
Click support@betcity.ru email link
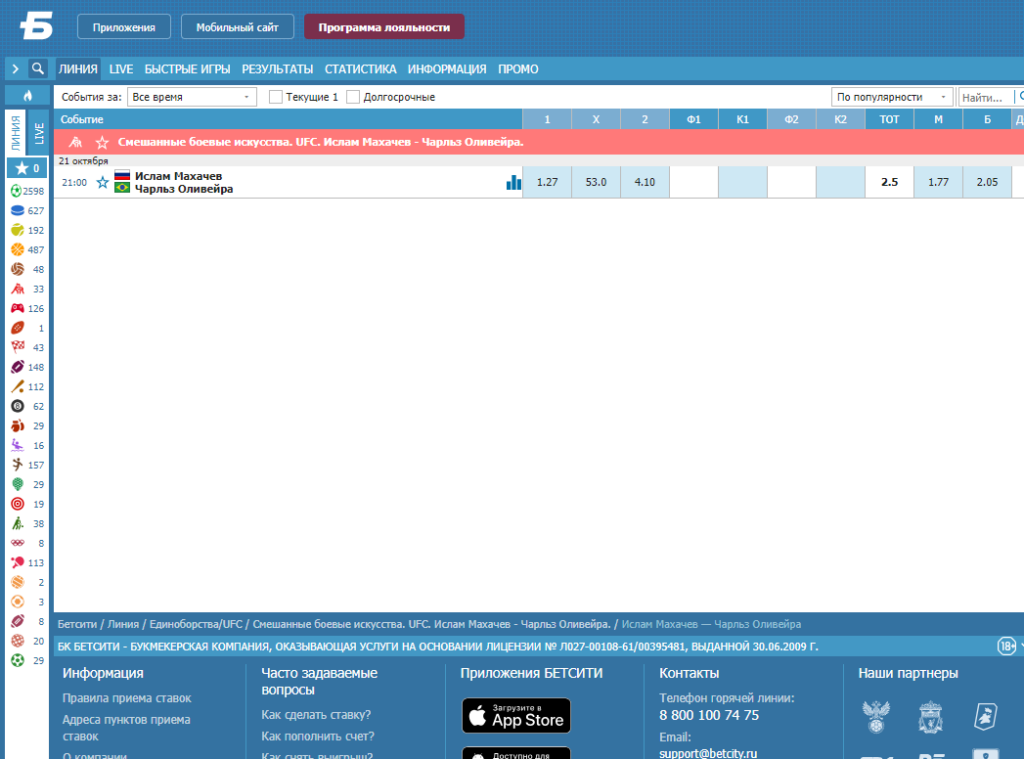pyautogui.click(x=708, y=753)
